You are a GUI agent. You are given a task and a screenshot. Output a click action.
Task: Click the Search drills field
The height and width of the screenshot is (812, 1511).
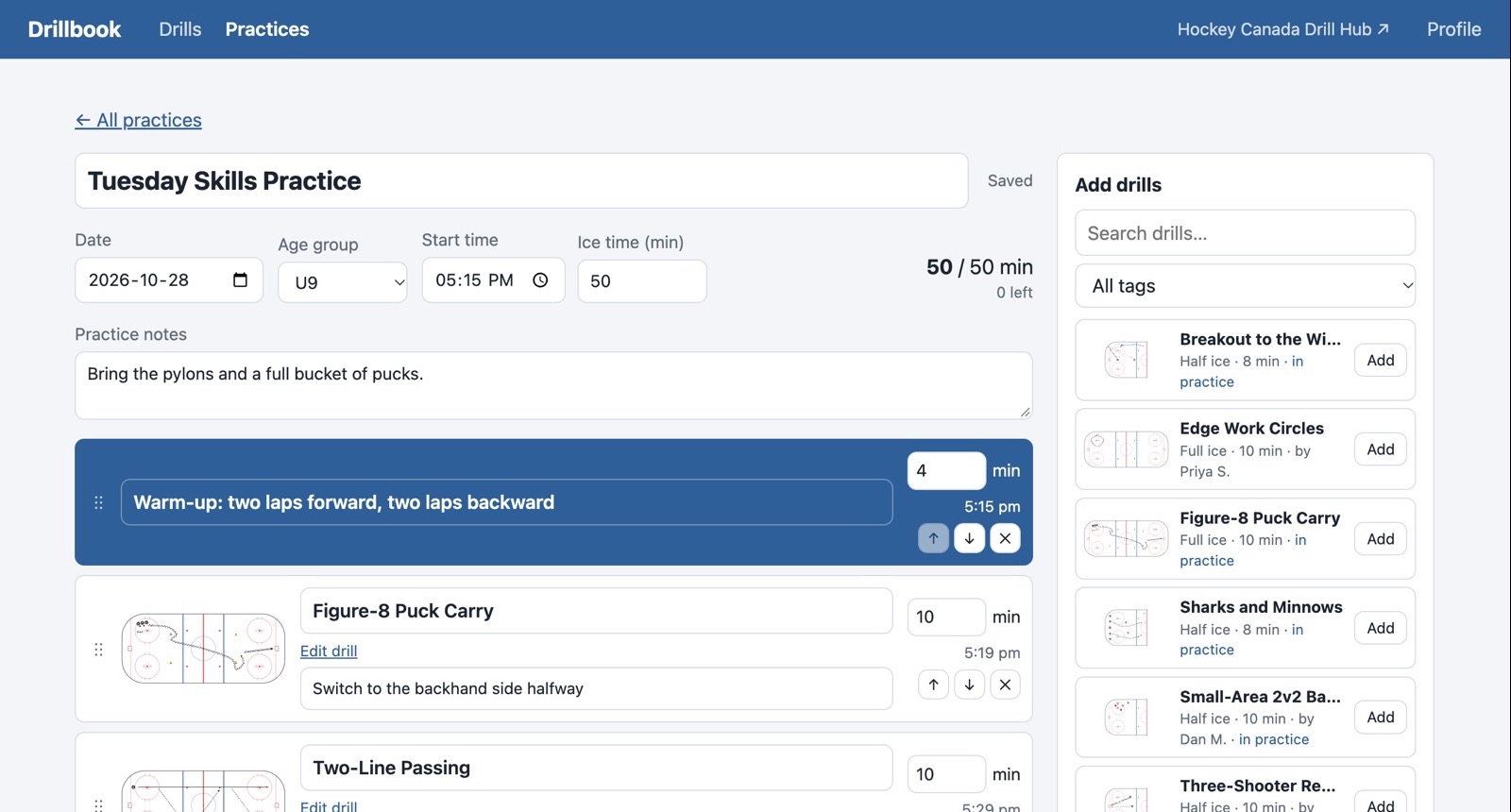pyautogui.click(x=1245, y=233)
